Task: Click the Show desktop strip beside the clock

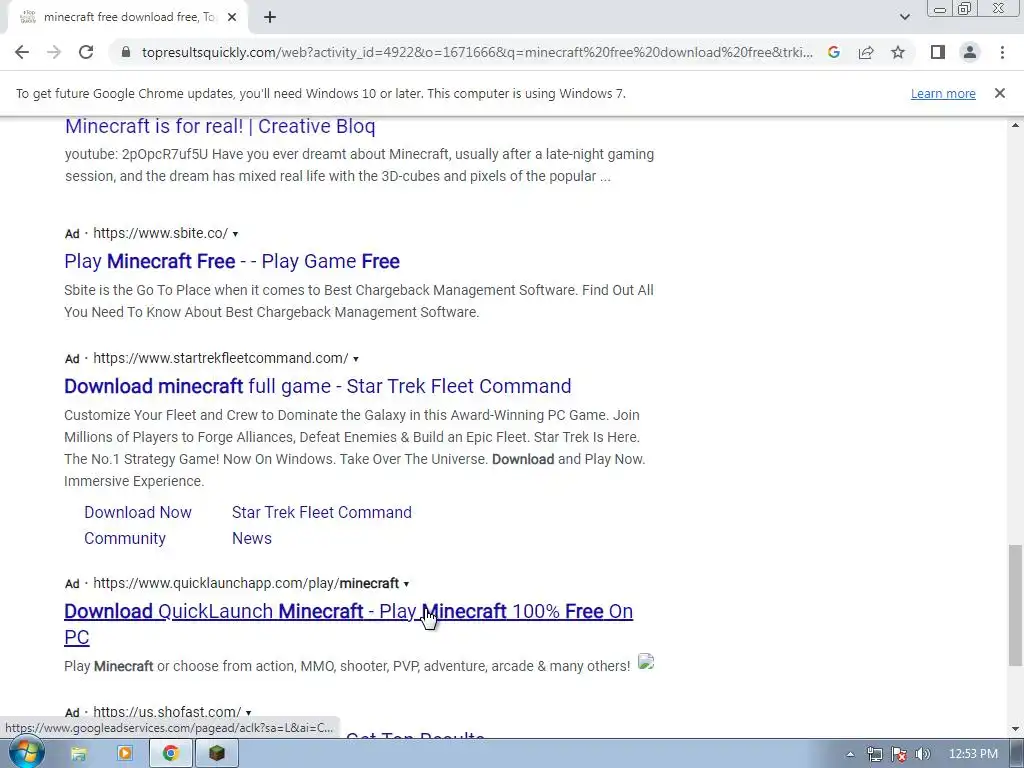Action: point(1017,754)
